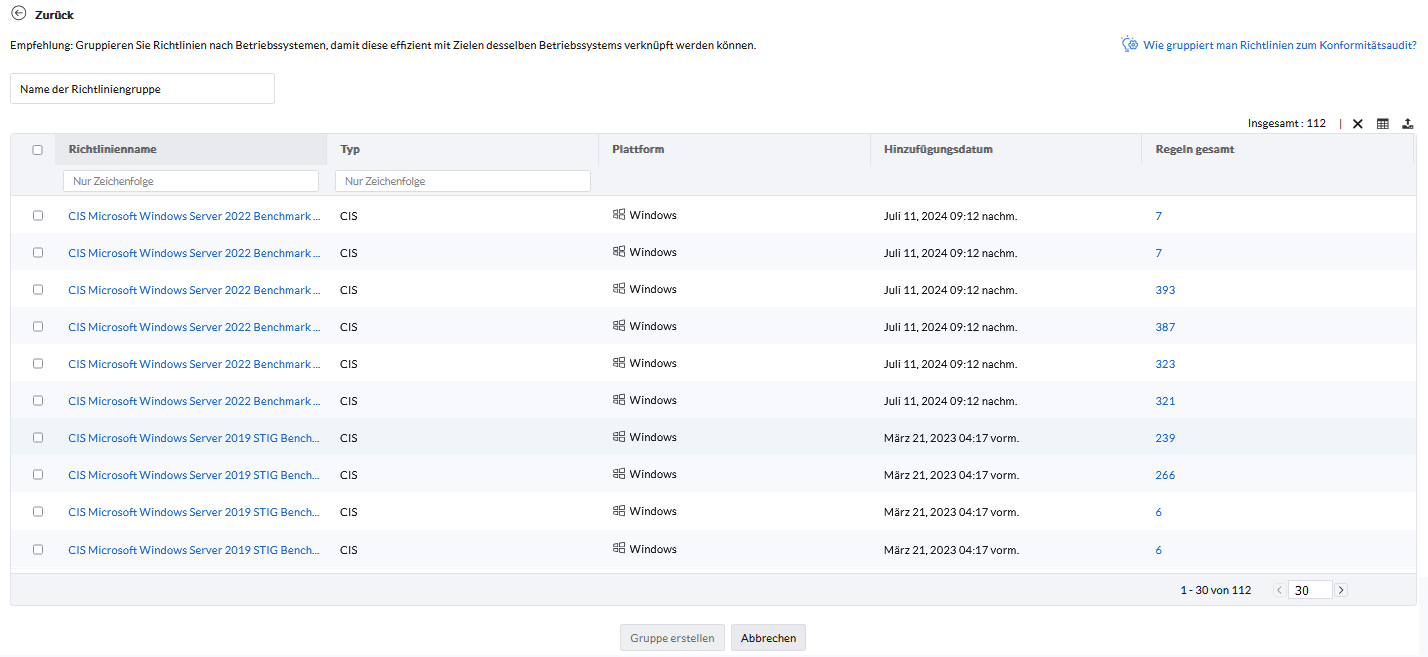
Task: Open the 239 rules count link
Action: (1165, 438)
